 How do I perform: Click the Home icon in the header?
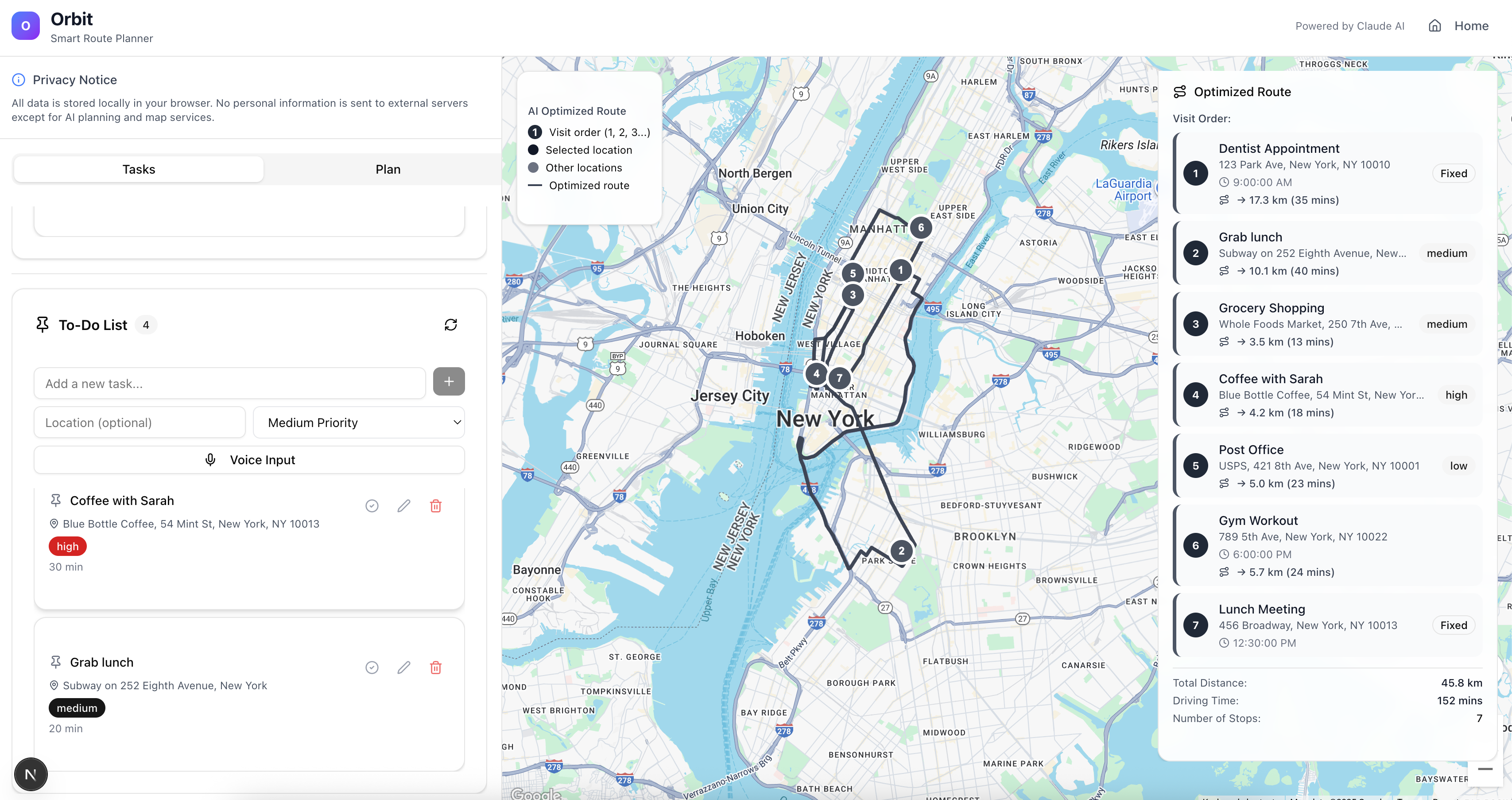pos(1434,26)
